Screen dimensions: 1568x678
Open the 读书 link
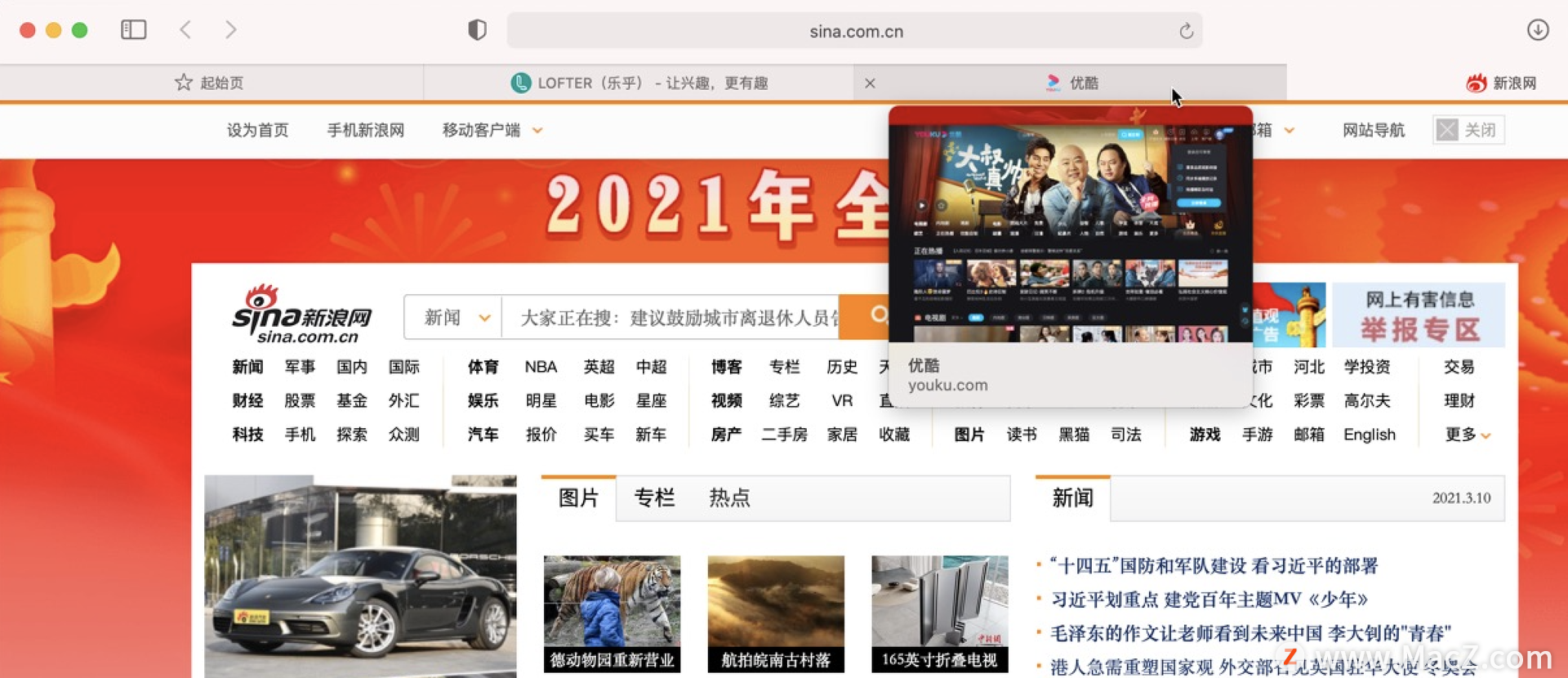(1022, 435)
